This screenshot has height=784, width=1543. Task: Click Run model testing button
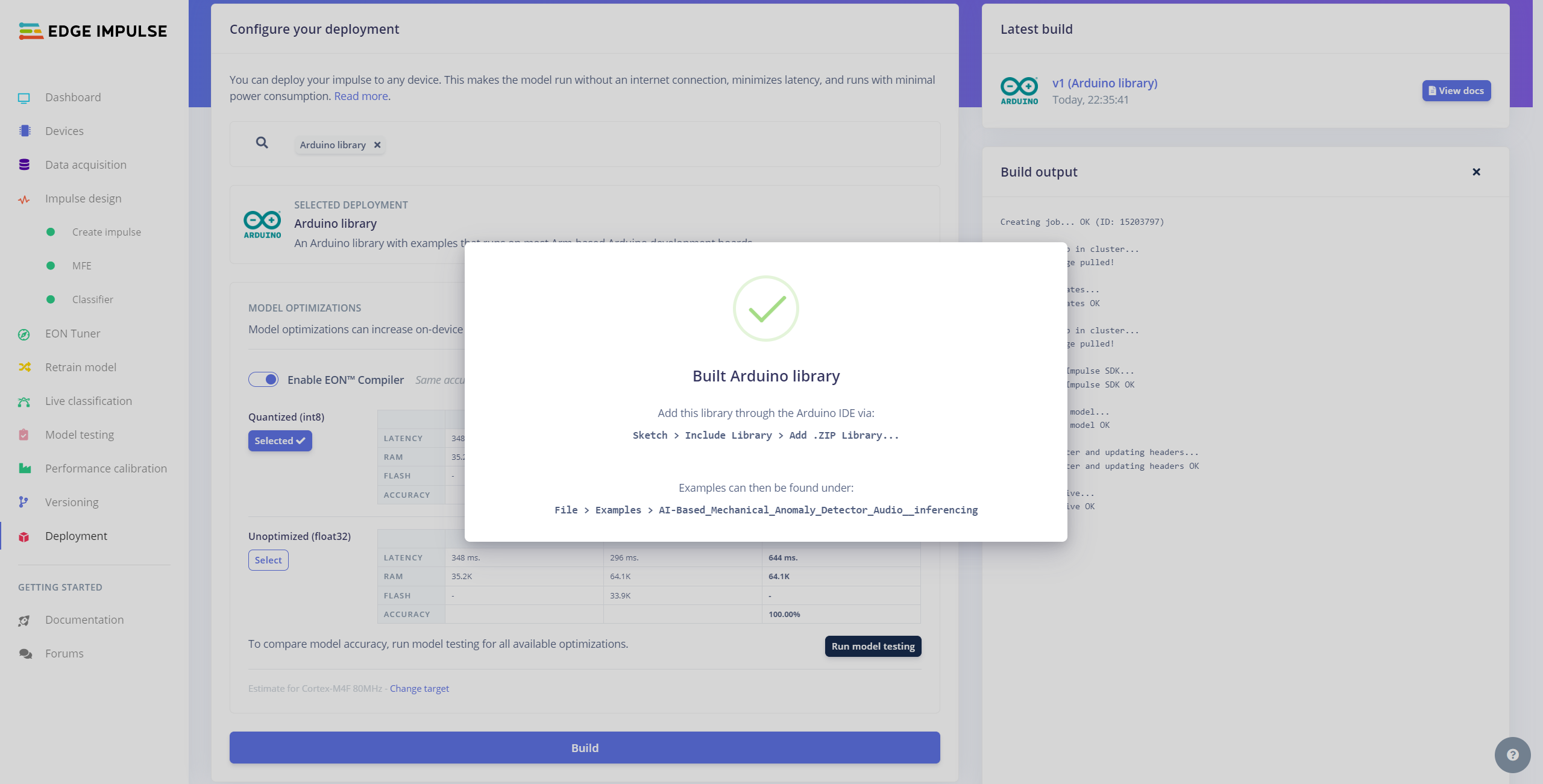873,646
